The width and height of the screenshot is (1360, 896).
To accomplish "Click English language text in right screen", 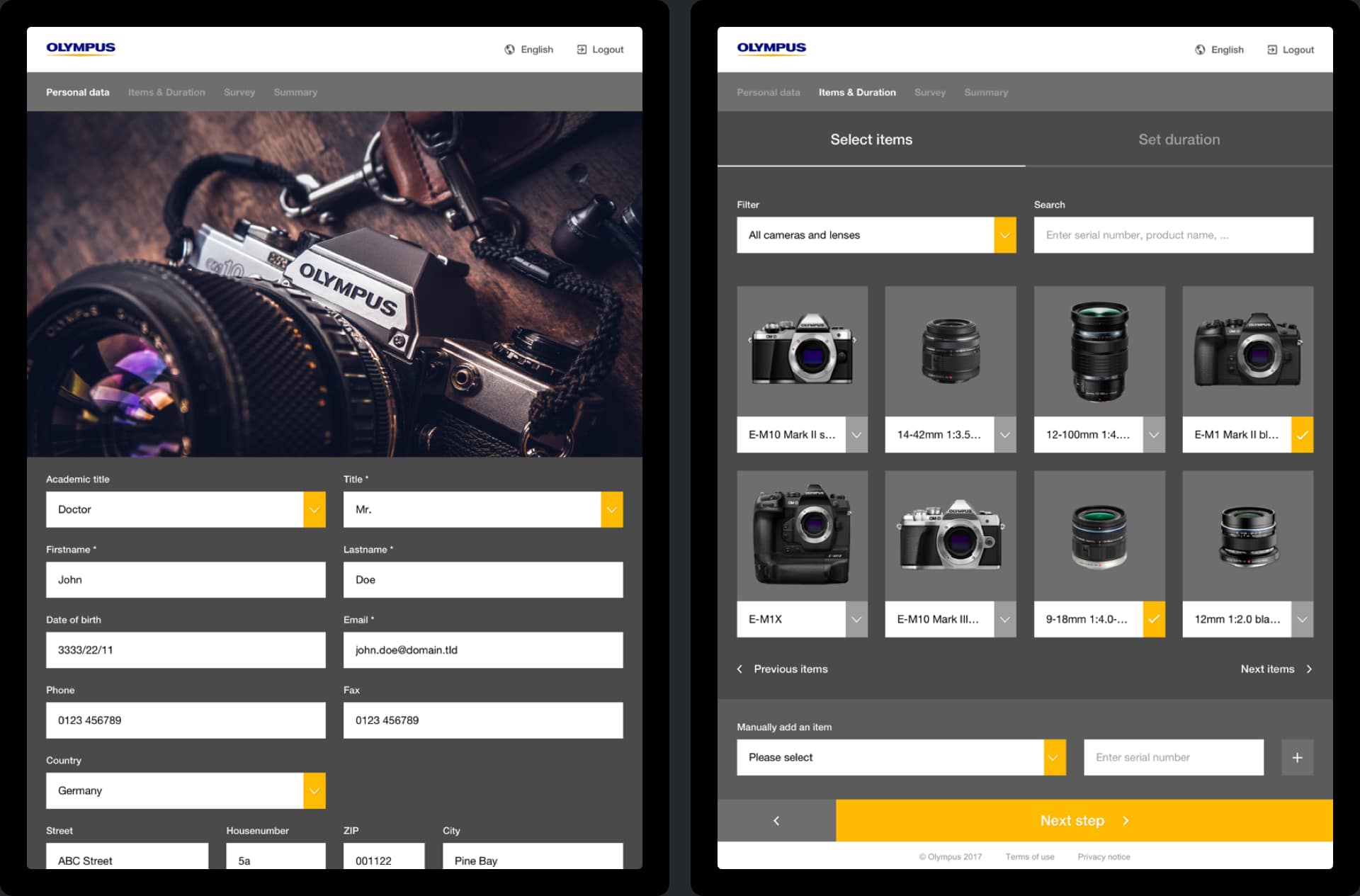I will click(1228, 50).
